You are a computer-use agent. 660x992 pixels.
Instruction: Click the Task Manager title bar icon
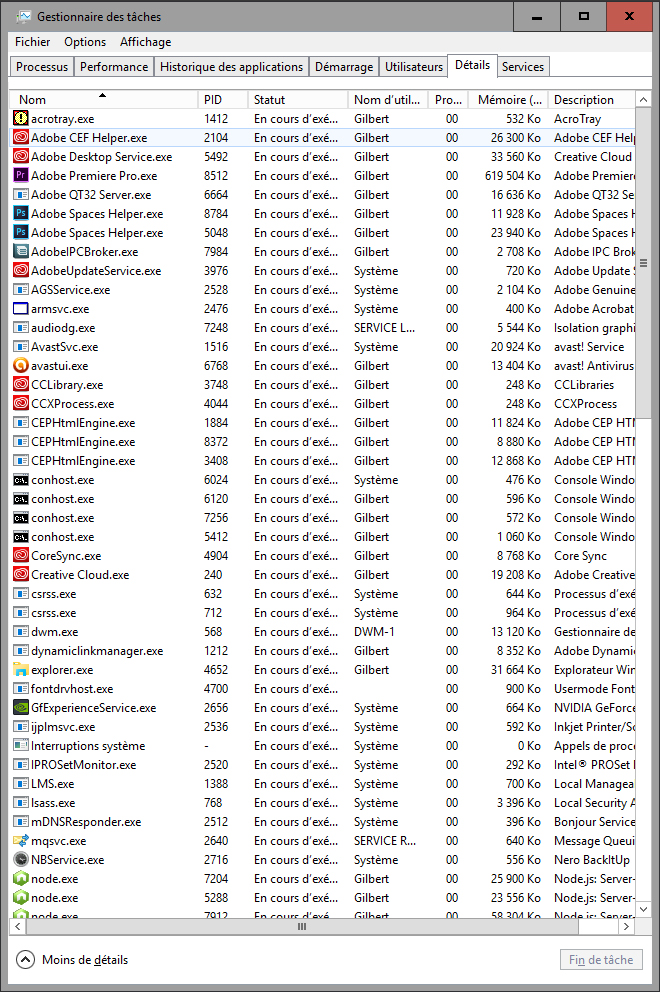click(x=23, y=16)
